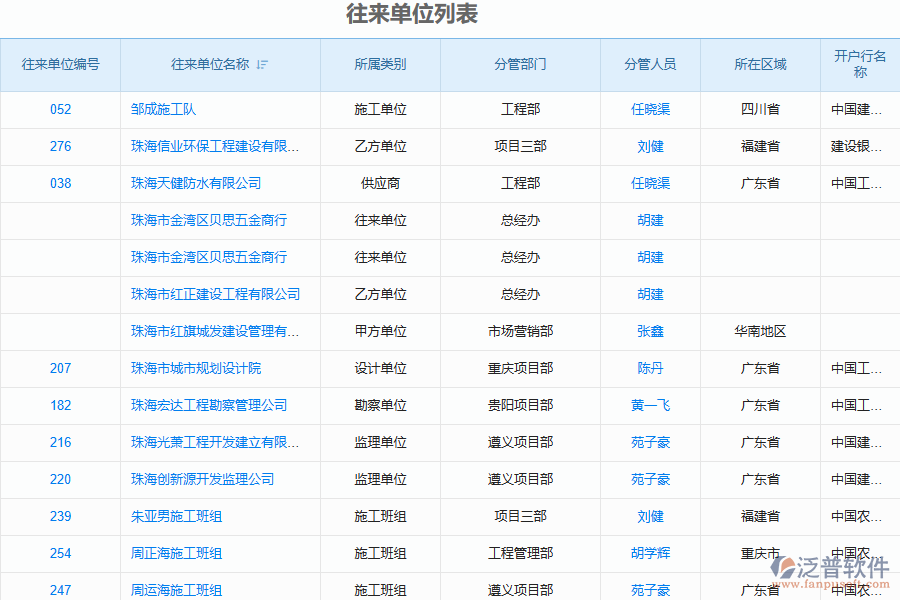Select the 分管部门 column header
This screenshot has height=600, width=900.
(x=520, y=64)
